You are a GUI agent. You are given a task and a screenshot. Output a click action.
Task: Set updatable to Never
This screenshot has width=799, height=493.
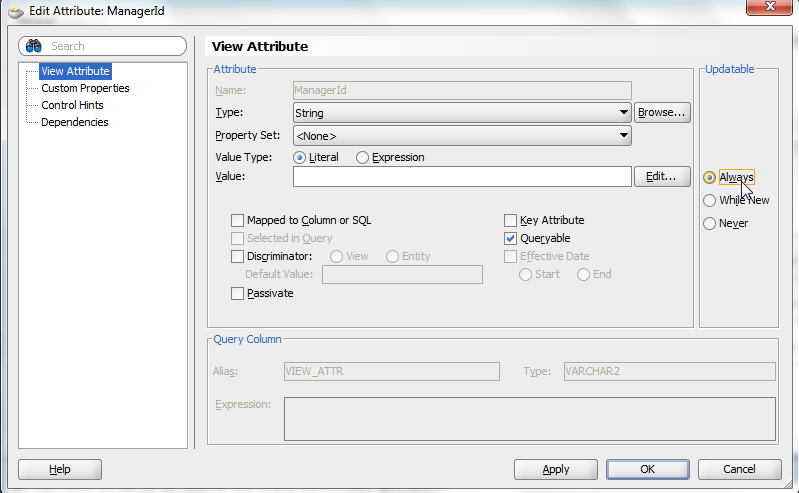pyautogui.click(x=709, y=223)
